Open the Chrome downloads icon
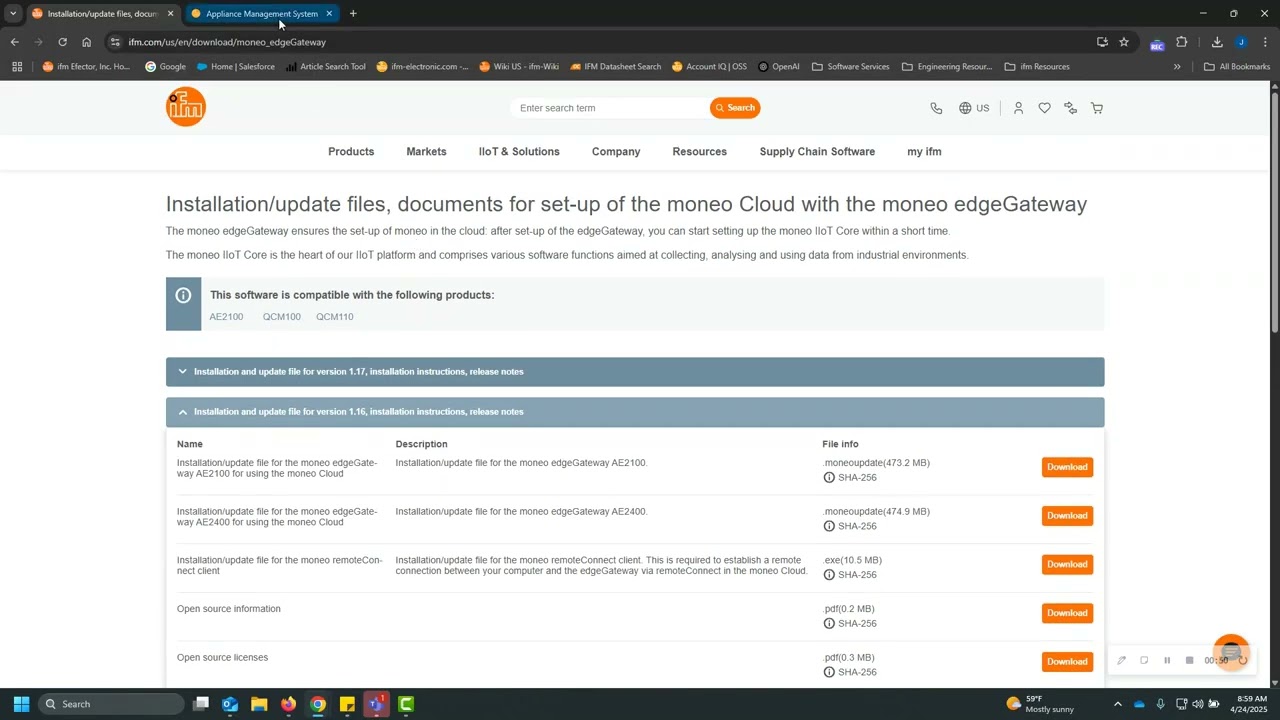Screen dimensions: 1280x720 click(1217, 42)
